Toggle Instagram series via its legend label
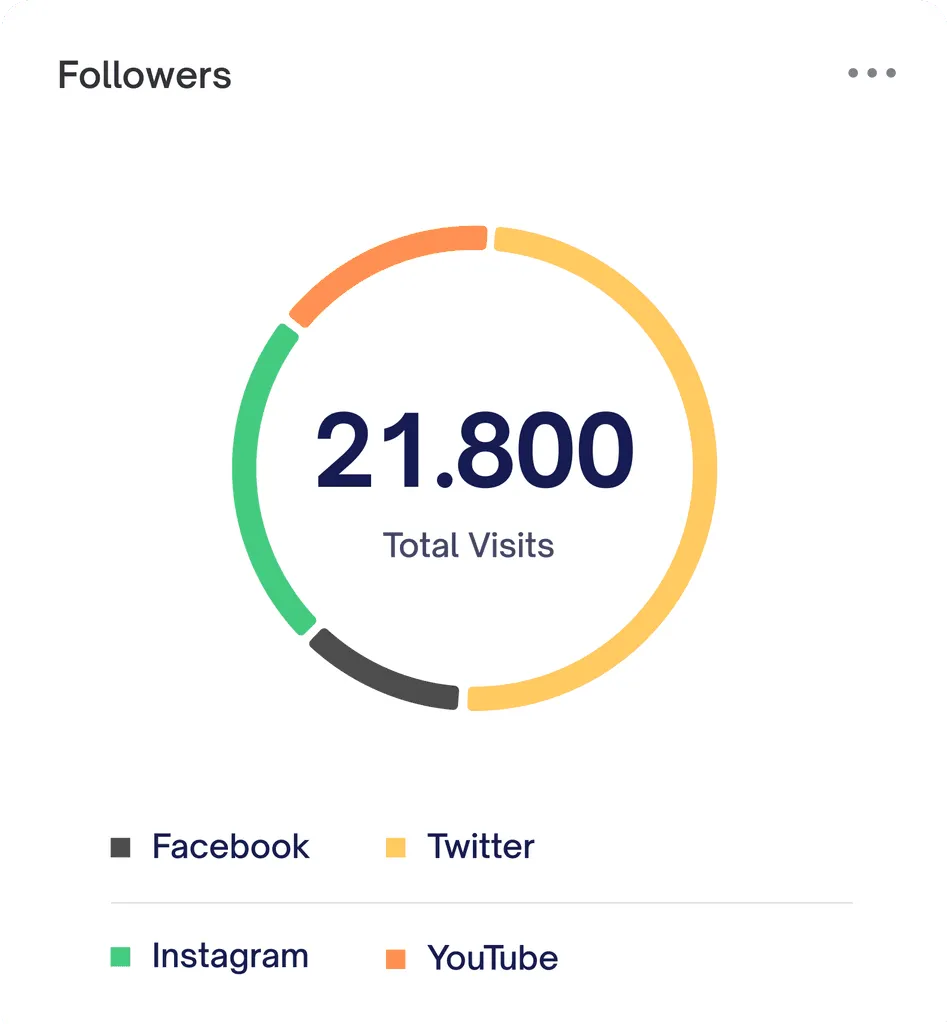Screen dimensions: 947x1024 point(230,956)
